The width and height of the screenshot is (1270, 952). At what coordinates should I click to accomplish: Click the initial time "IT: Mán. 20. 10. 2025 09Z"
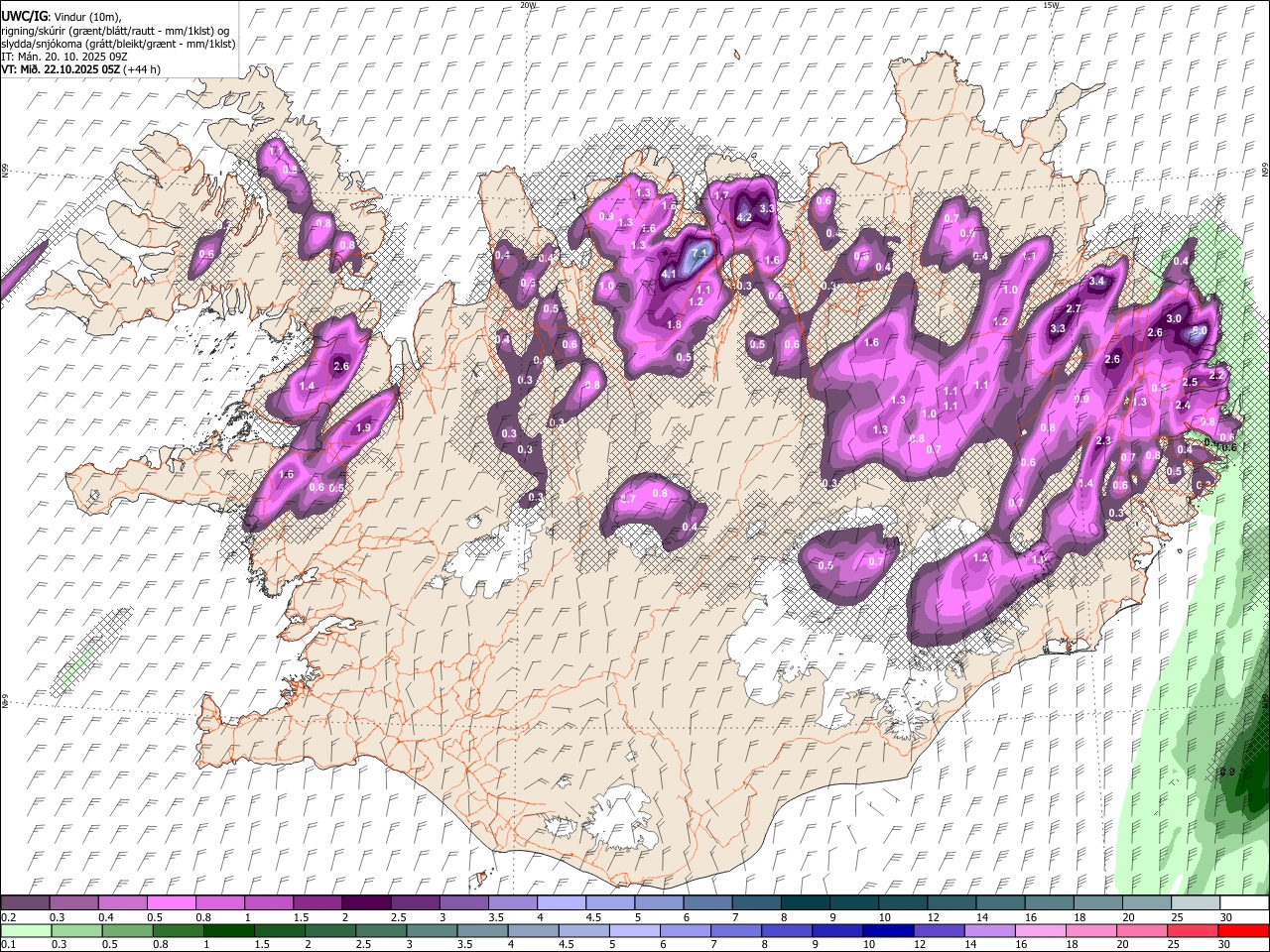[x=63, y=57]
